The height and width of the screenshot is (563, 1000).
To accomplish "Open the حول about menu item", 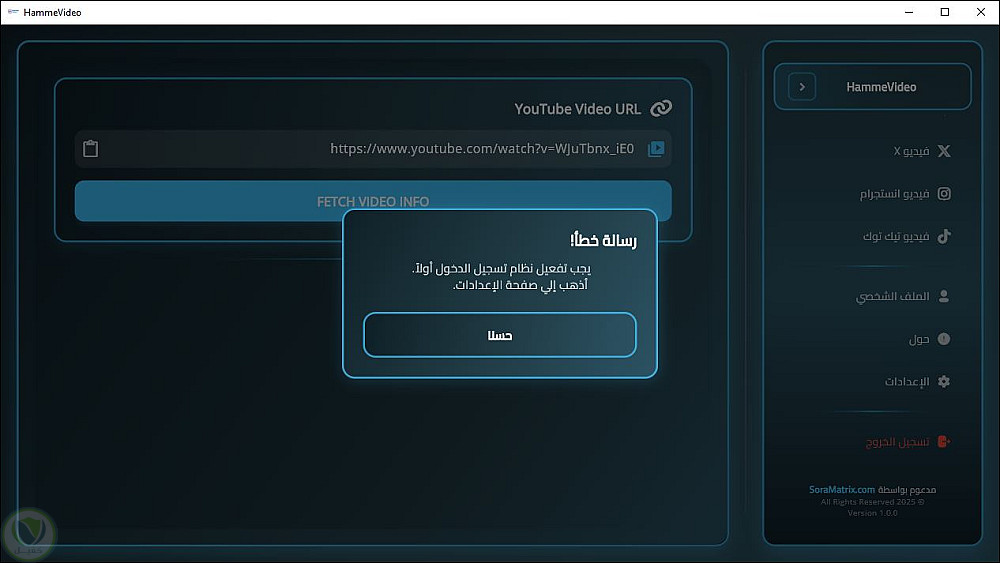I will tap(930, 339).
